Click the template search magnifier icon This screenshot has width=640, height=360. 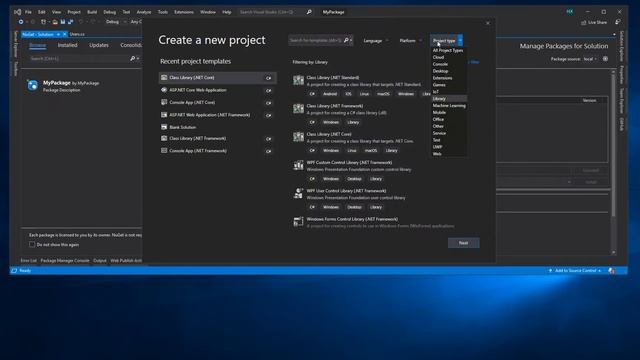point(346,40)
